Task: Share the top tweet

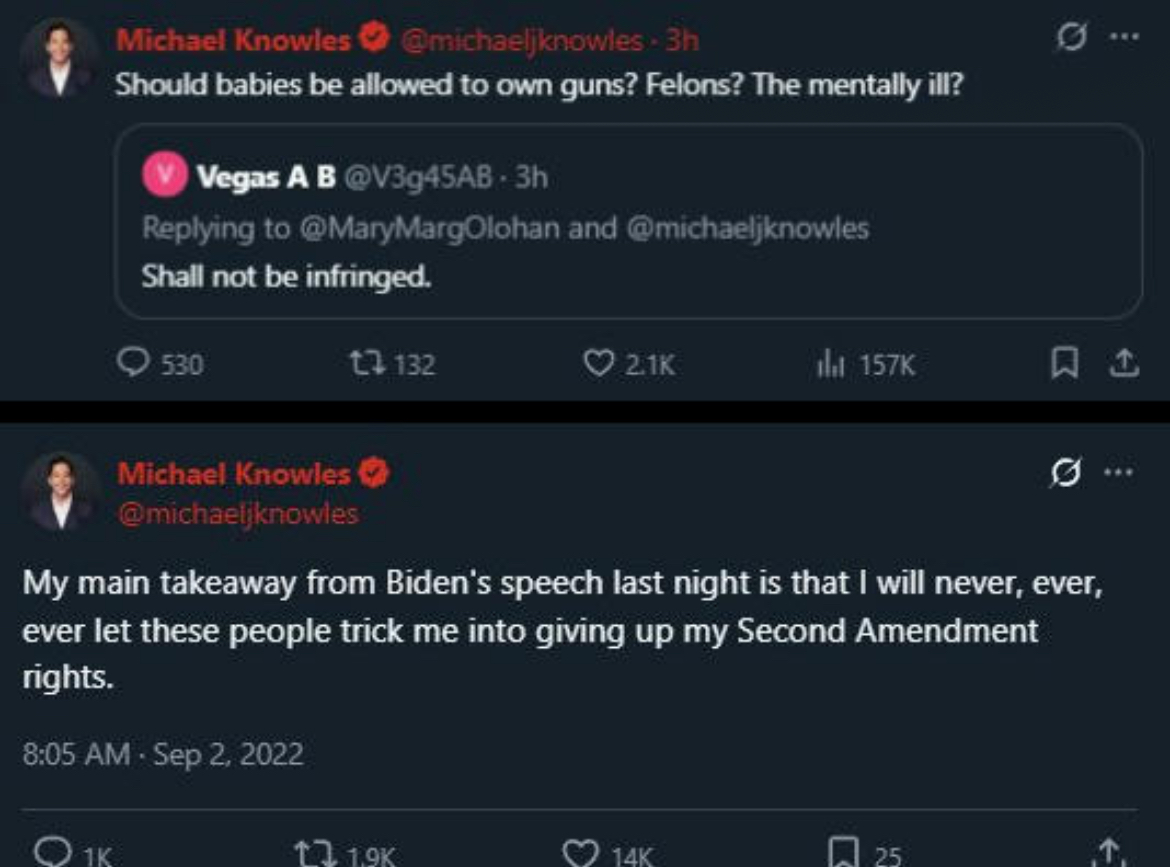Action: 1125,364
